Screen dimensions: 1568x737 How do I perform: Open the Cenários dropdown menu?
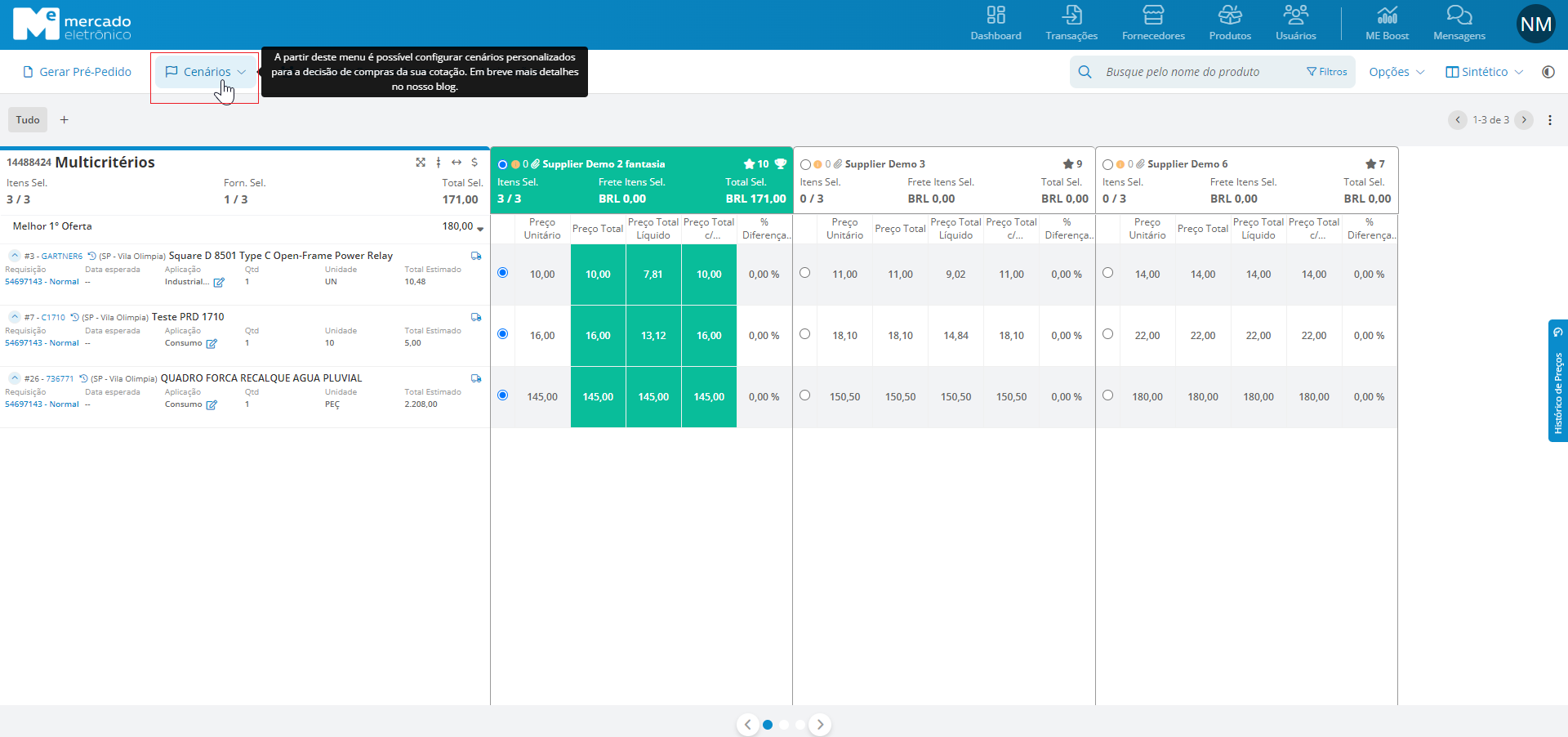[x=205, y=72]
